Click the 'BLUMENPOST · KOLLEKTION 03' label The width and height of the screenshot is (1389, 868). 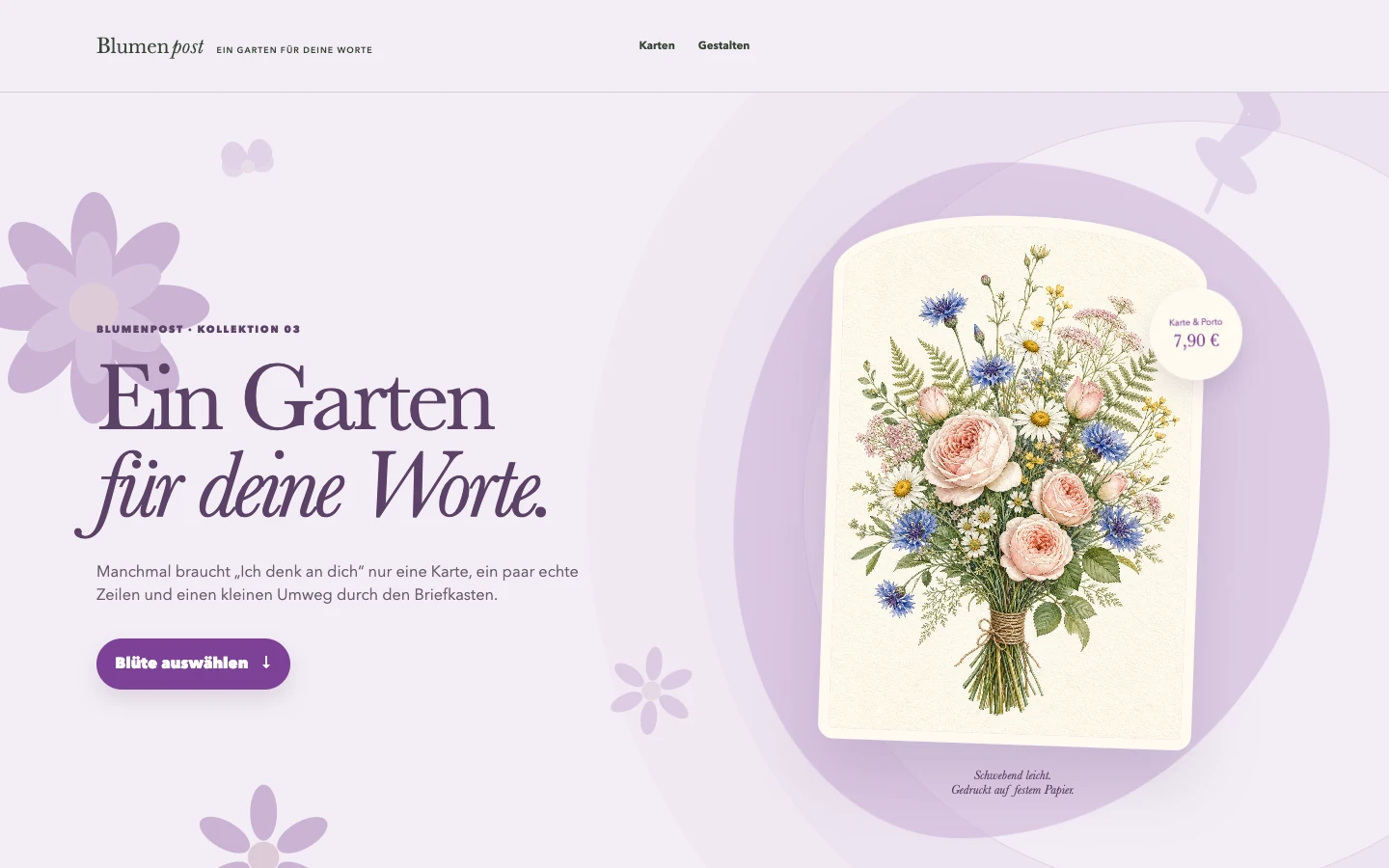coord(199,329)
